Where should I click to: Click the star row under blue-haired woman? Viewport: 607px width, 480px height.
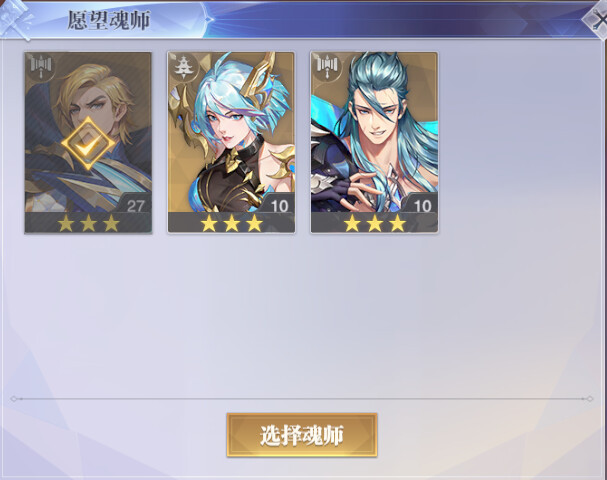click(232, 224)
